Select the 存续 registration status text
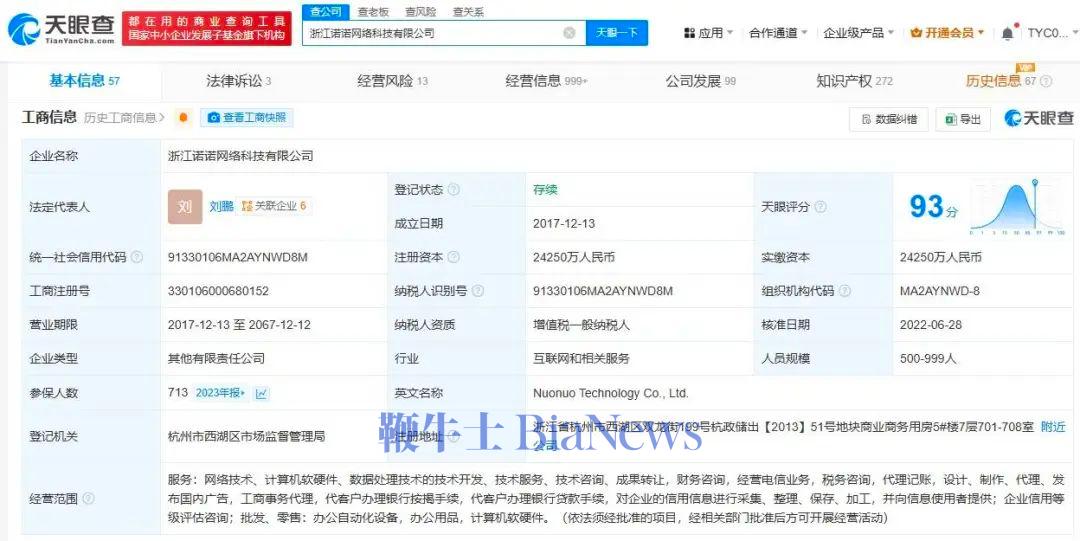1080x541 pixels. pos(546,190)
